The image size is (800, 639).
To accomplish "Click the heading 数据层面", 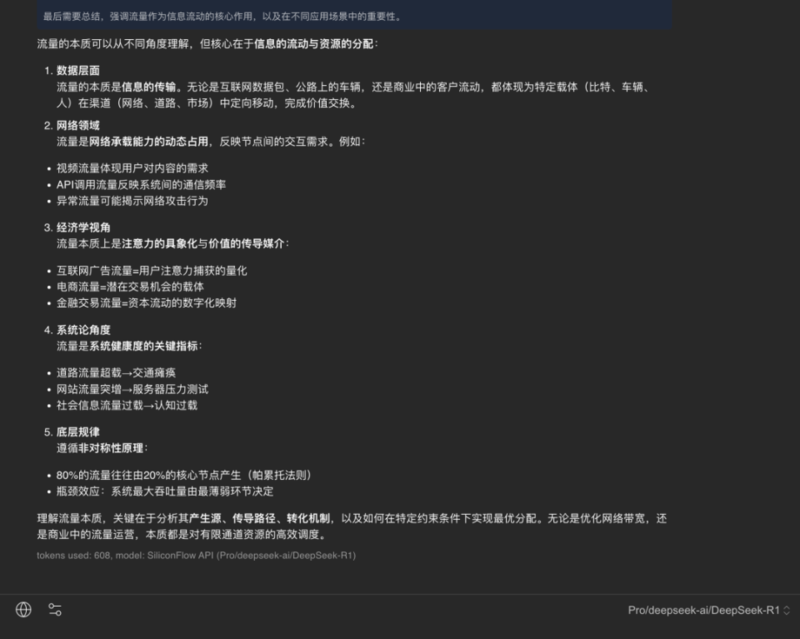I will tap(77, 71).
